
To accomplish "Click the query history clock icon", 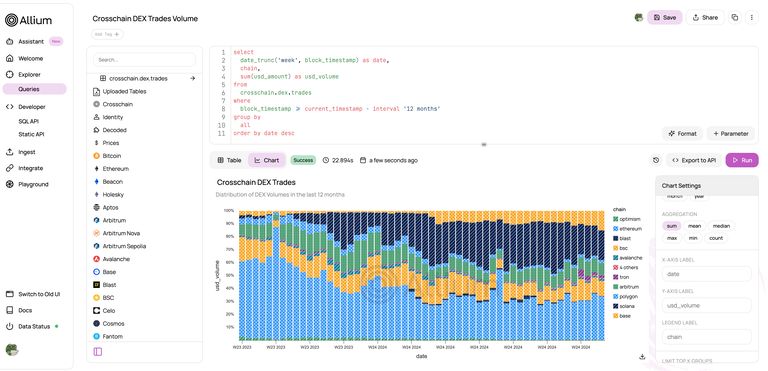I will (656, 160).
